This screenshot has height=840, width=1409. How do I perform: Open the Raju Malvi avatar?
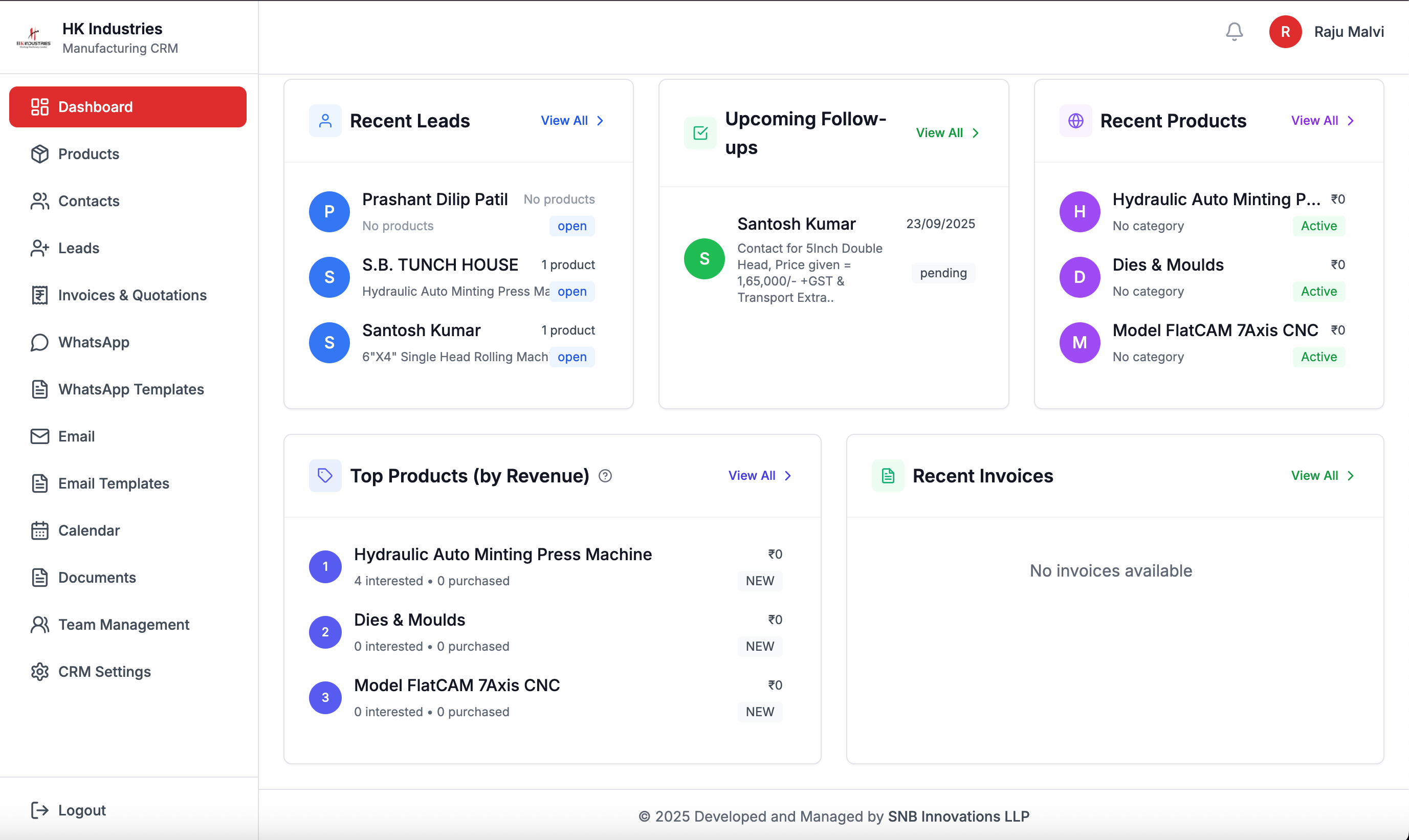pos(1285,32)
